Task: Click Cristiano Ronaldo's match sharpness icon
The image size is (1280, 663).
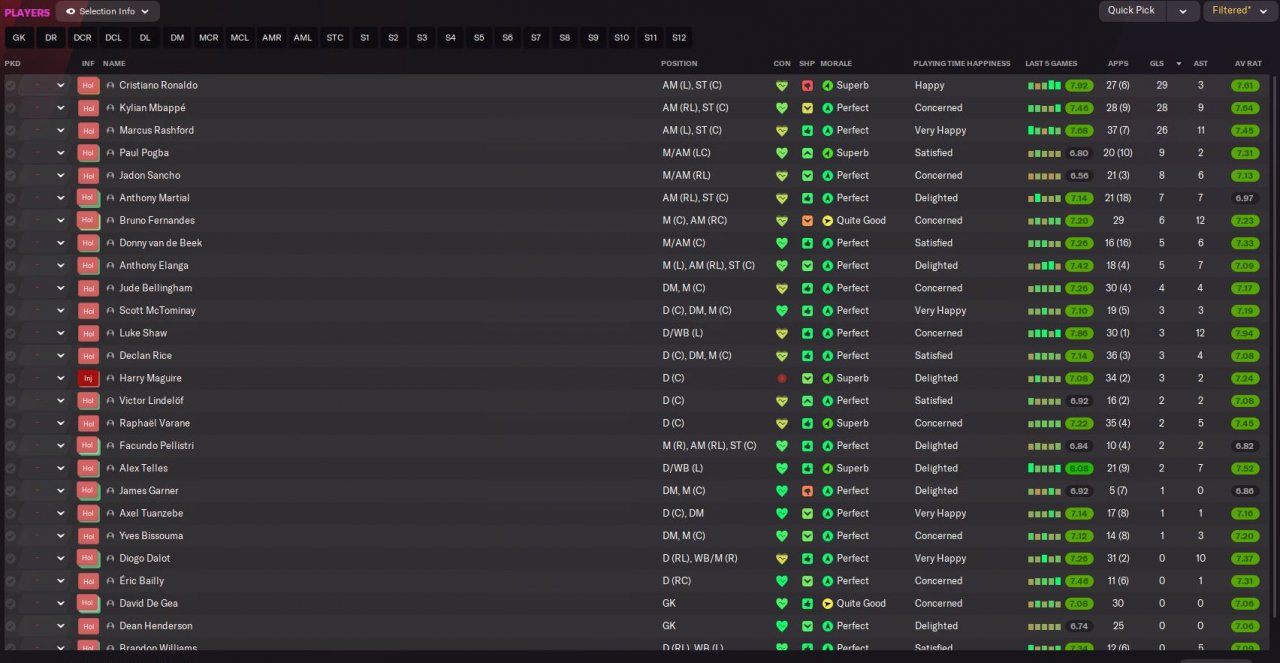Action: pos(807,86)
